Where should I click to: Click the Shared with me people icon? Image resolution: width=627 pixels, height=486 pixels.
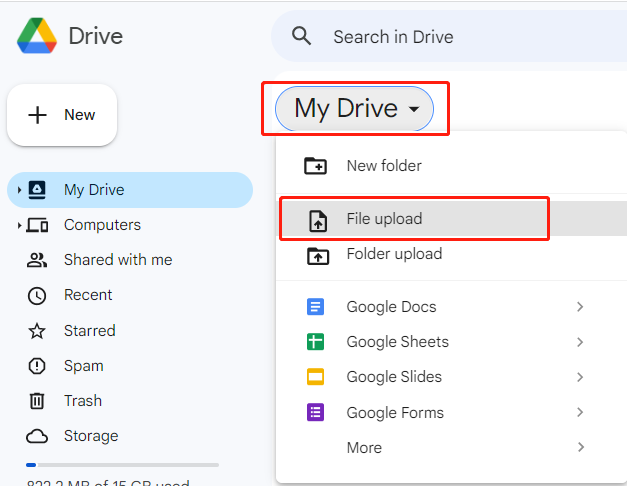37,260
